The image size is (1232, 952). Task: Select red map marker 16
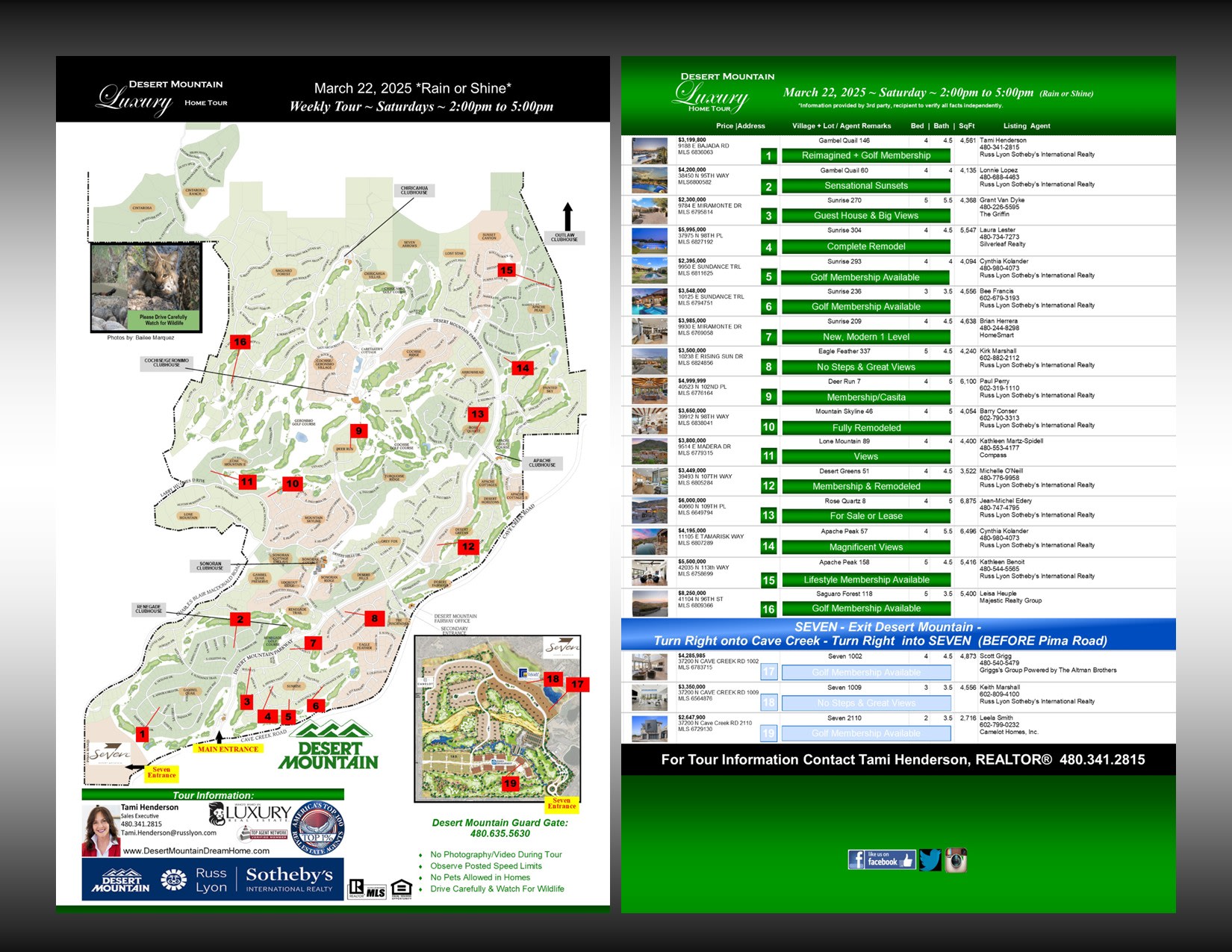pos(240,342)
